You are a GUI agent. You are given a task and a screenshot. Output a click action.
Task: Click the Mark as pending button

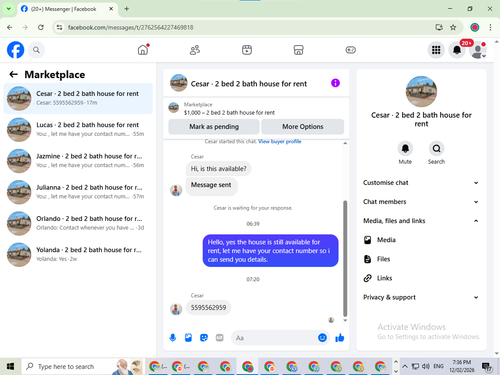pos(214,127)
